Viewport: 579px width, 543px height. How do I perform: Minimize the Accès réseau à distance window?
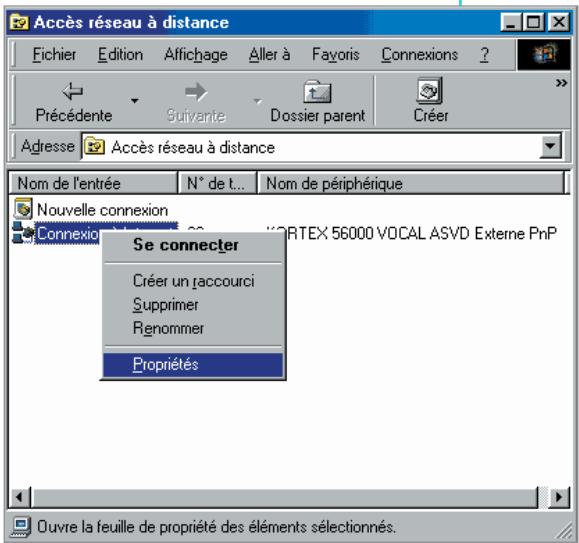coord(511,22)
